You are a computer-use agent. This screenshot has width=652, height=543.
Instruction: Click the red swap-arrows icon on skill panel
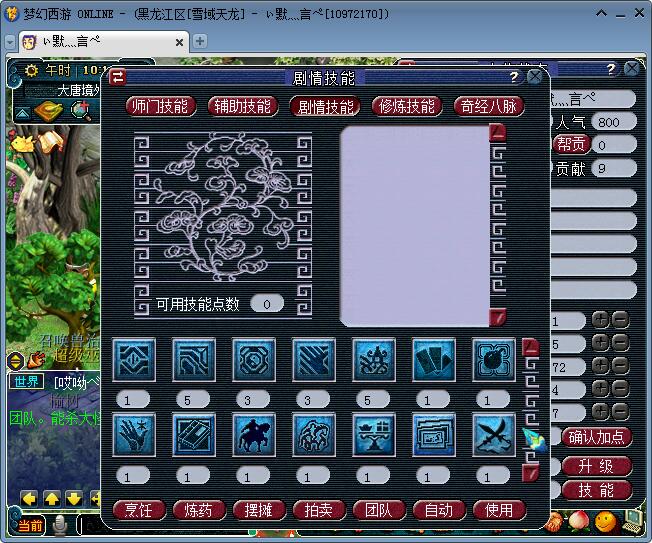[117, 77]
